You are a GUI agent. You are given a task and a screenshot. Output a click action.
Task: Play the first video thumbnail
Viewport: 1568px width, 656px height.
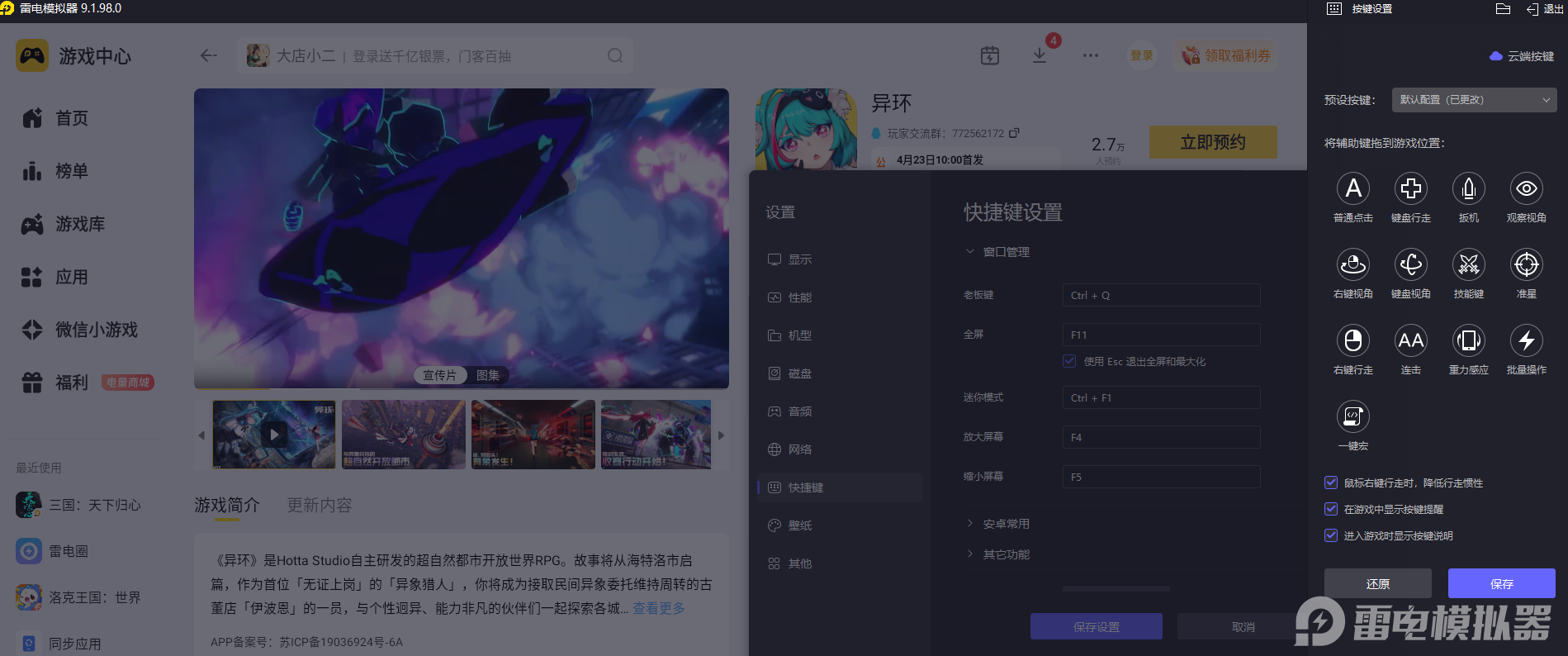tap(274, 434)
